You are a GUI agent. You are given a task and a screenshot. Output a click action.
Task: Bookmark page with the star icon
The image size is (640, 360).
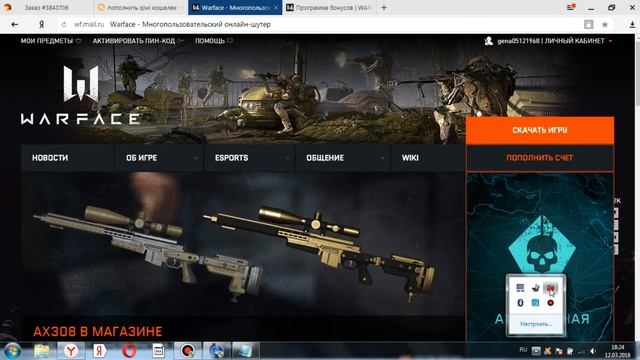coord(605,24)
